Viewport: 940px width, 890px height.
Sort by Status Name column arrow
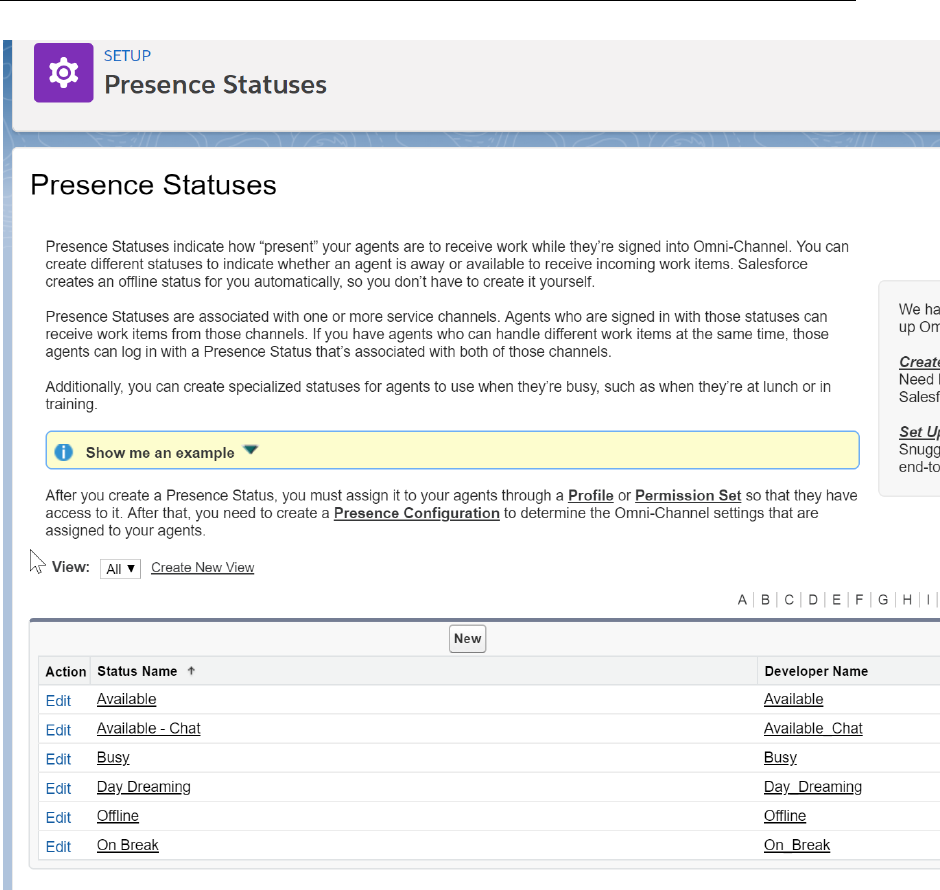point(191,671)
